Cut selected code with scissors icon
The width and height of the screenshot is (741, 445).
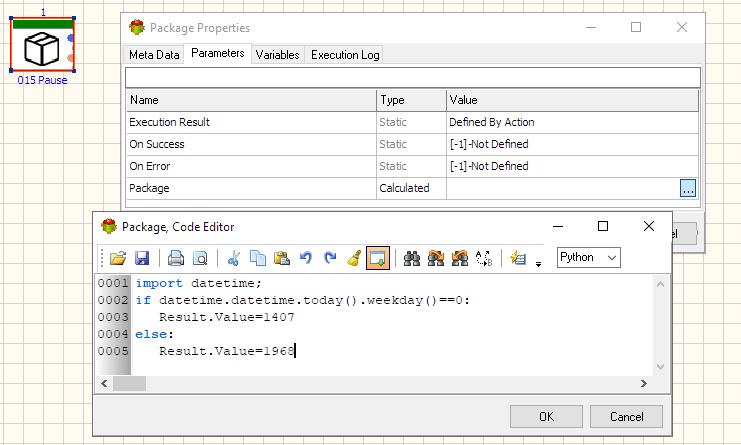click(x=233, y=258)
